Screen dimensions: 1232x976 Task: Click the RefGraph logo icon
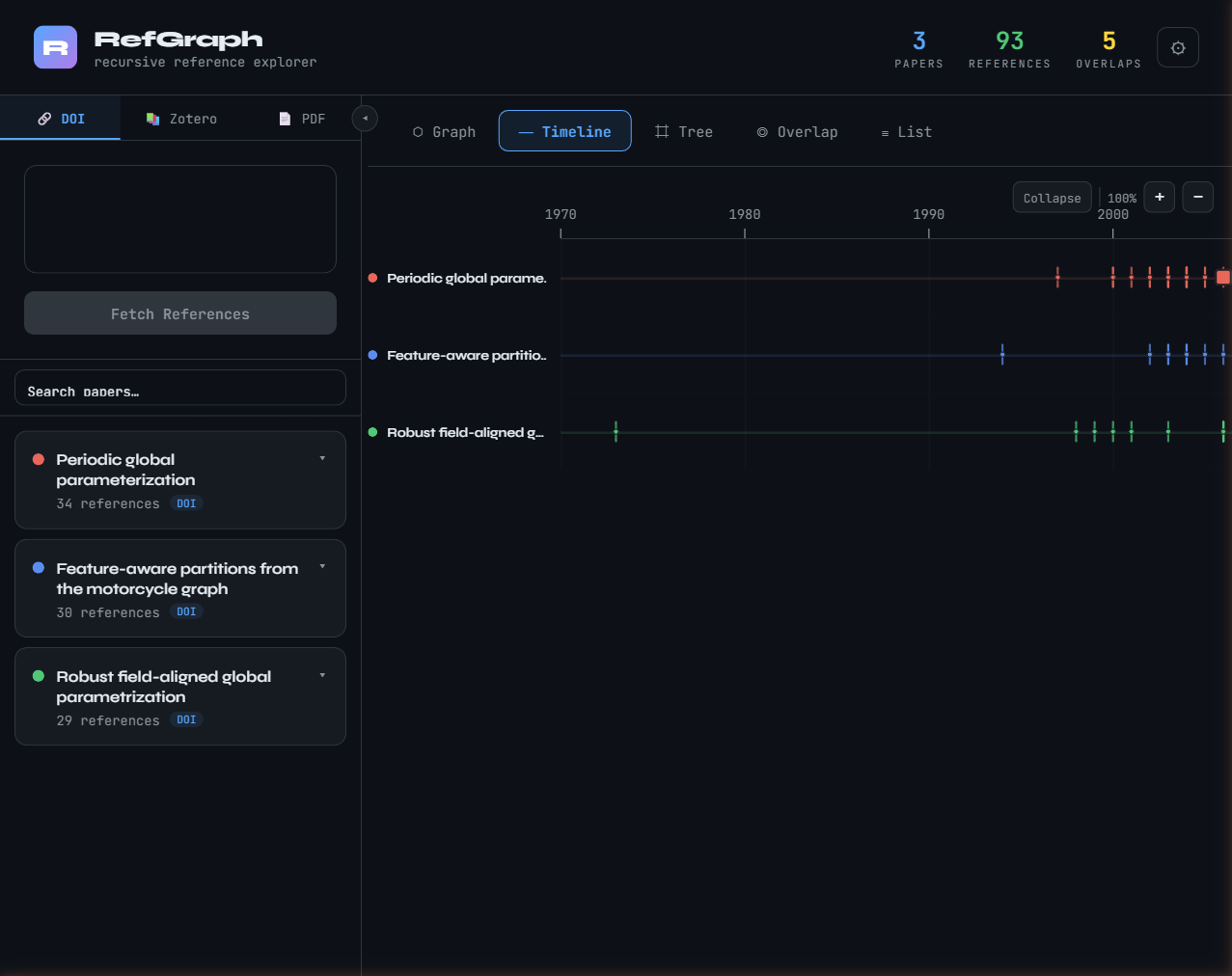55,46
